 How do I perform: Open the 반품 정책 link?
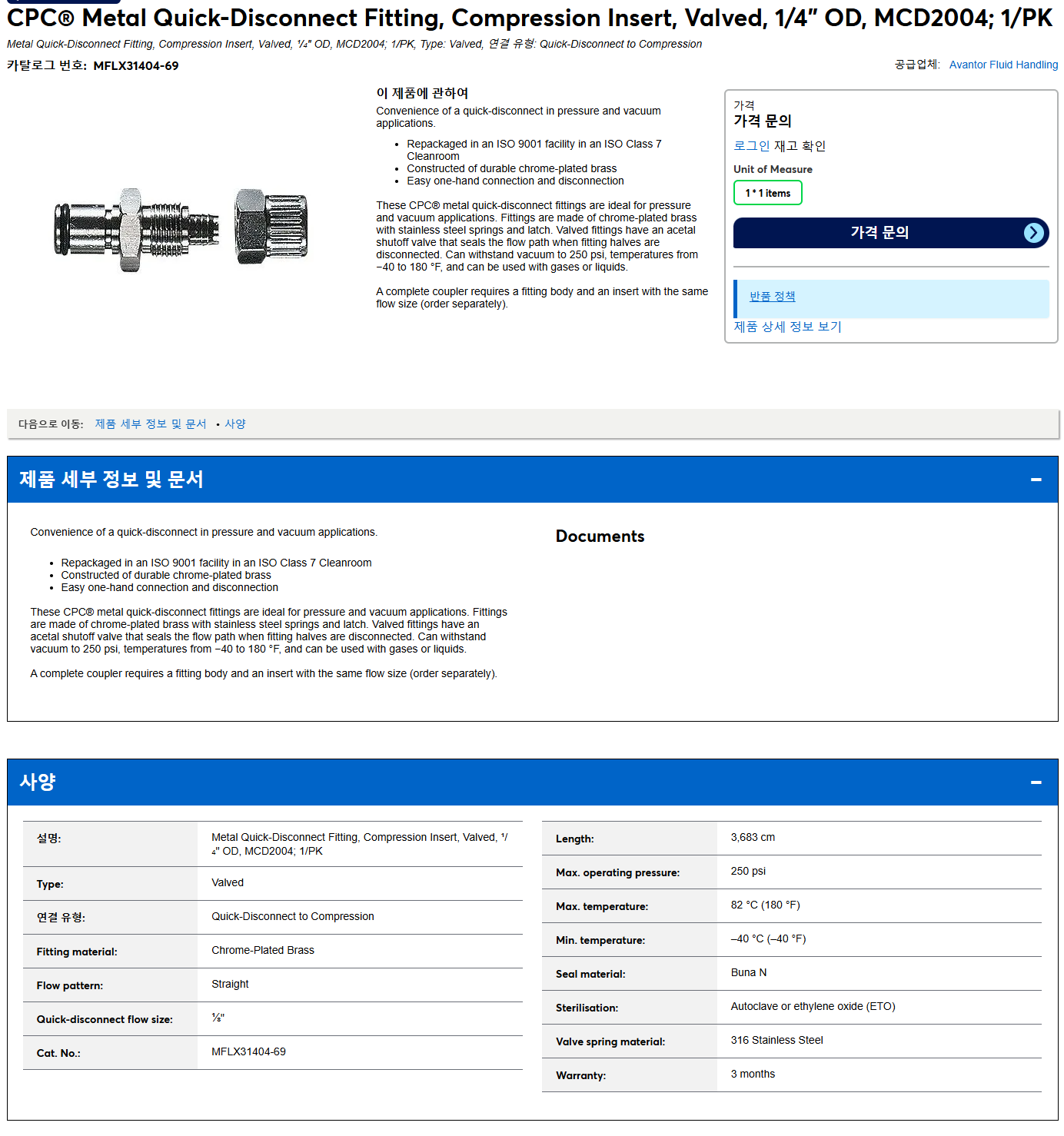772,297
